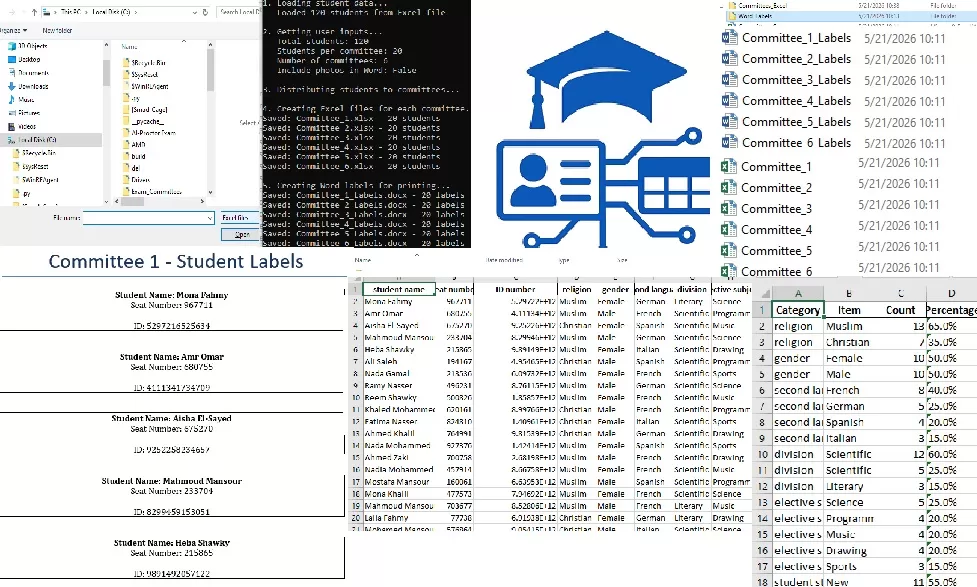The height and width of the screenshot is (587, 977).
Task: Click the Open button in dialog
Action: tap(242, 234)
